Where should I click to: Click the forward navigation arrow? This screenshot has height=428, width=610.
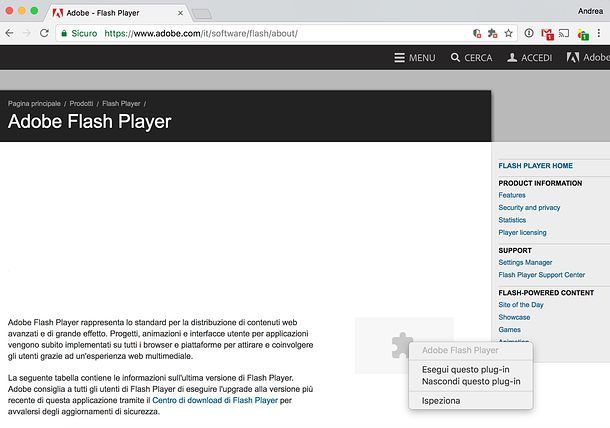click(x=27, y=33)
